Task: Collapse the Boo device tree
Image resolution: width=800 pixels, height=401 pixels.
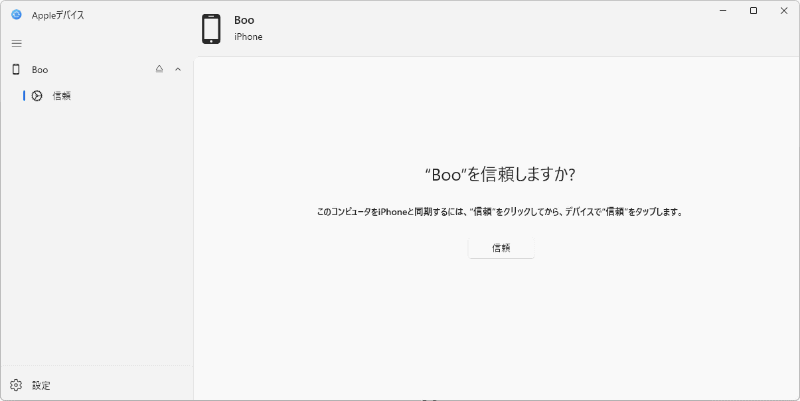Action: [x=178, y=69]
